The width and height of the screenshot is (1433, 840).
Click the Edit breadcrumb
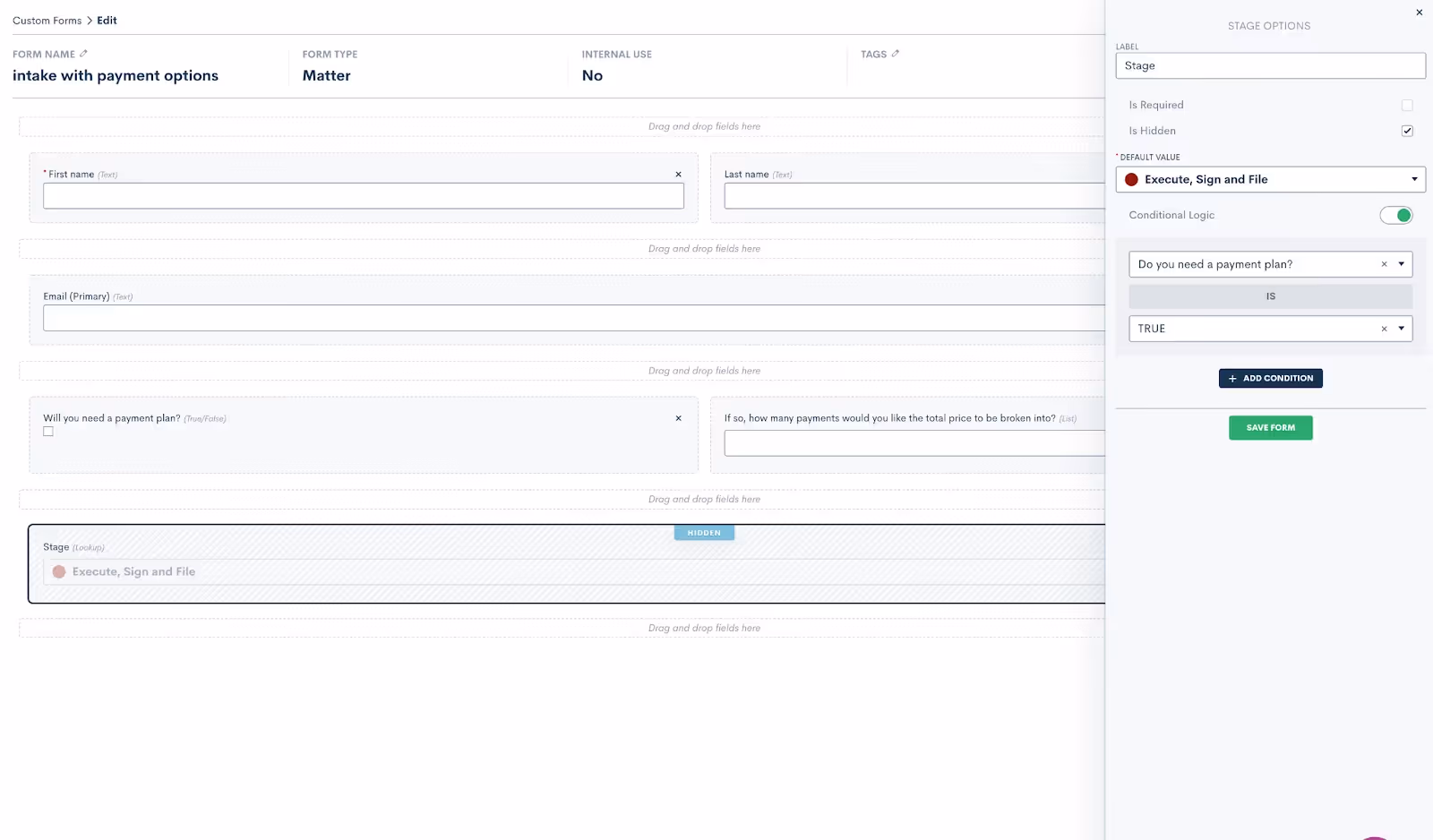pyautogui.click(x=107, y=21)
